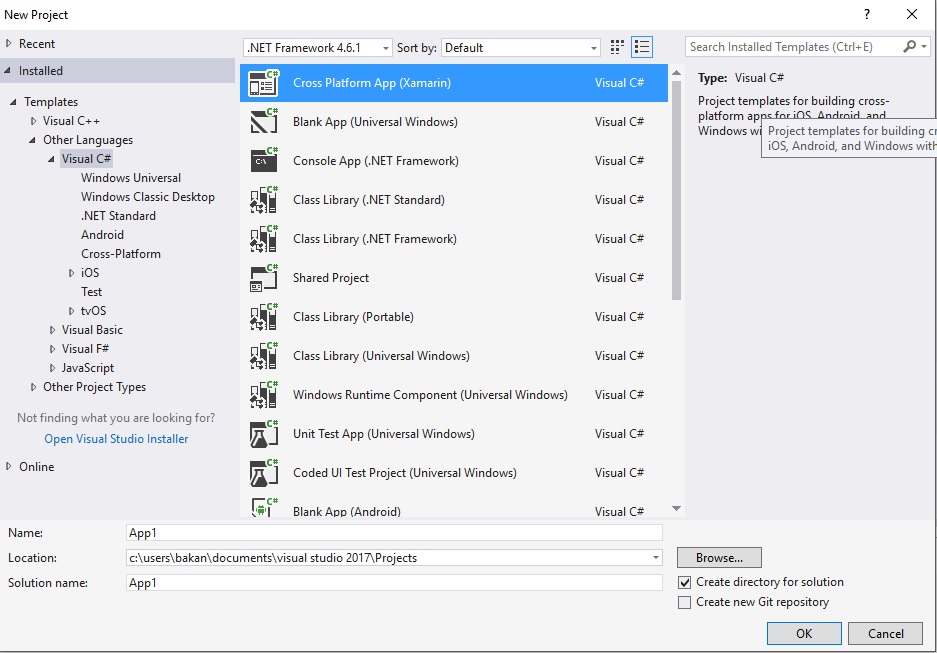Collapse the Other Languages node arrow

(x=32, y=140)
